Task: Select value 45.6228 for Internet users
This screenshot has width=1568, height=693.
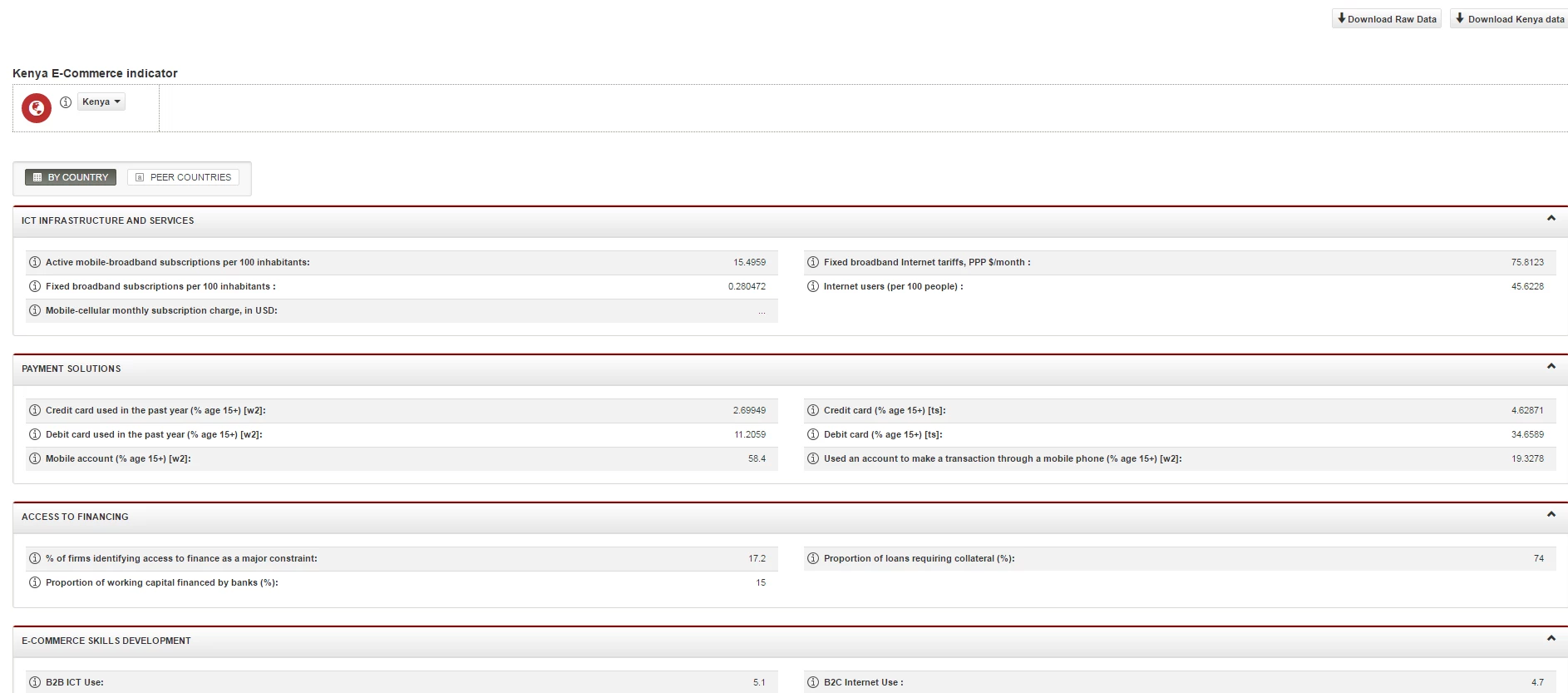Action: (1527, 286)
